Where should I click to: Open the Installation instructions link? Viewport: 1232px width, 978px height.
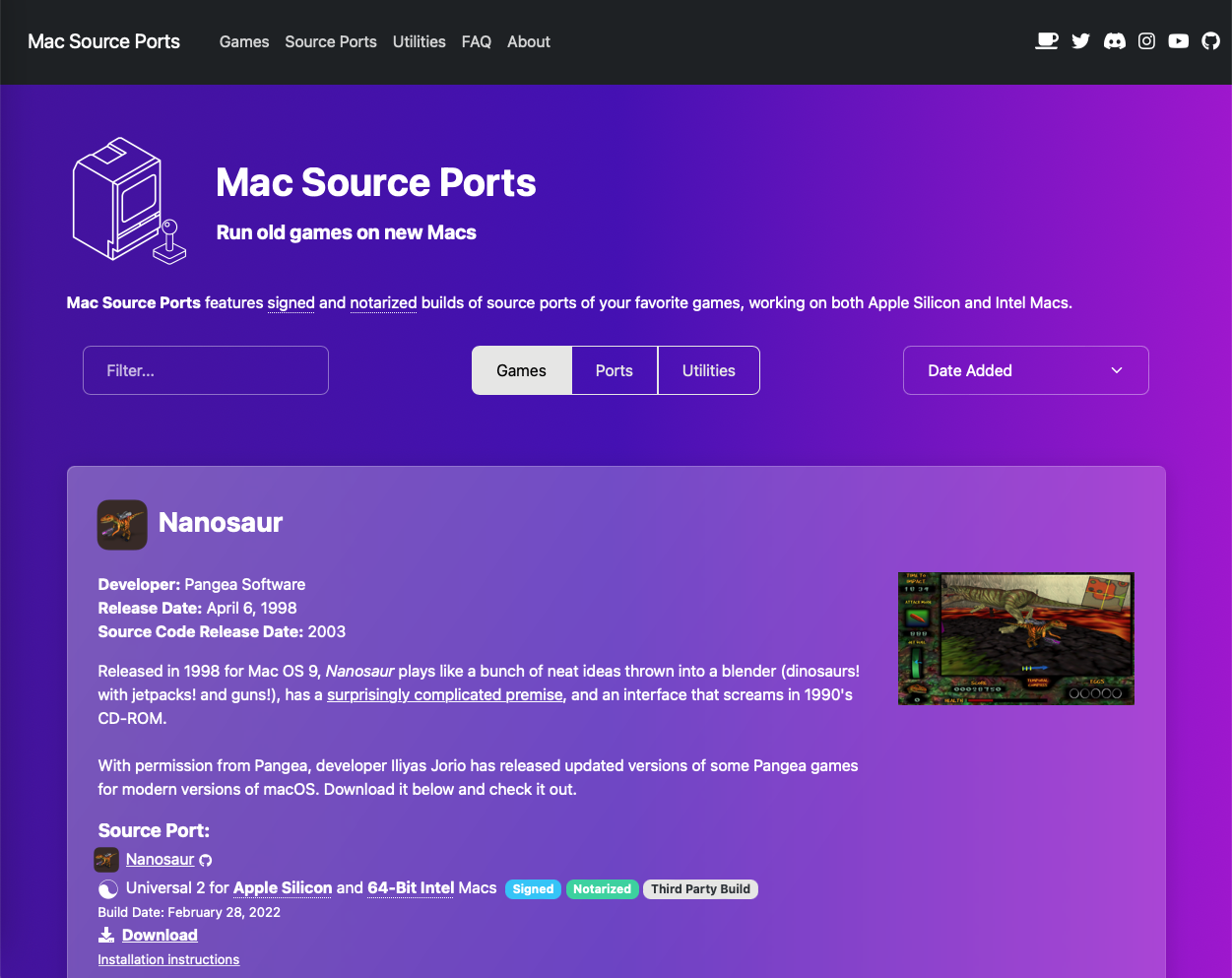(x=168, y=959)
